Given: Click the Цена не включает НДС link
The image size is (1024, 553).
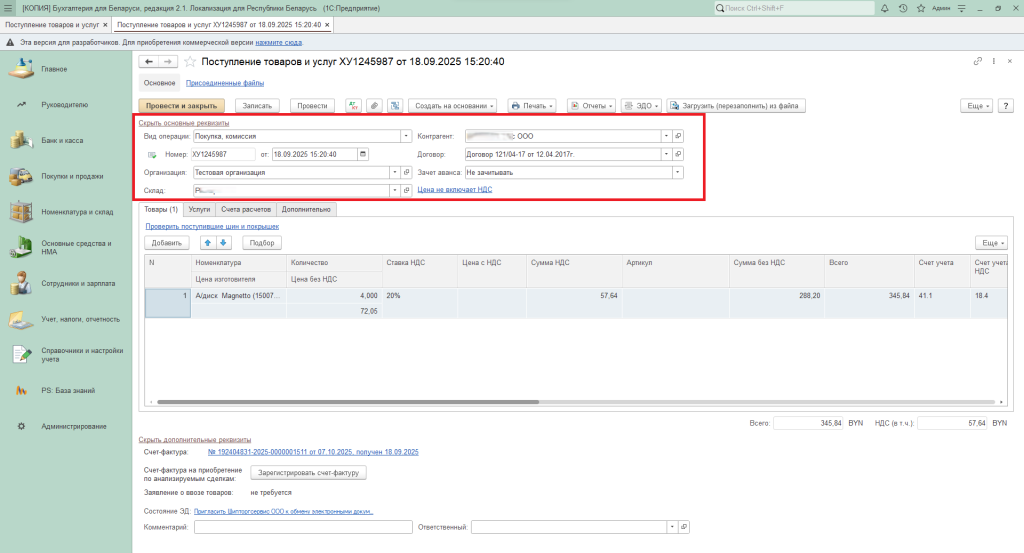Looking at the screenshot, I should (x=454, y=189).
